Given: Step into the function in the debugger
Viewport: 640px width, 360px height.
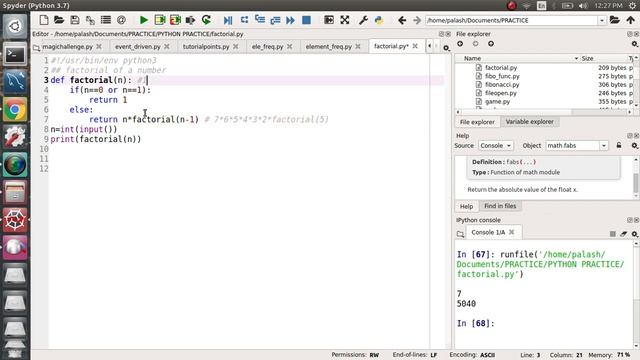Looking at the screenshot, I should pos(260,20).
